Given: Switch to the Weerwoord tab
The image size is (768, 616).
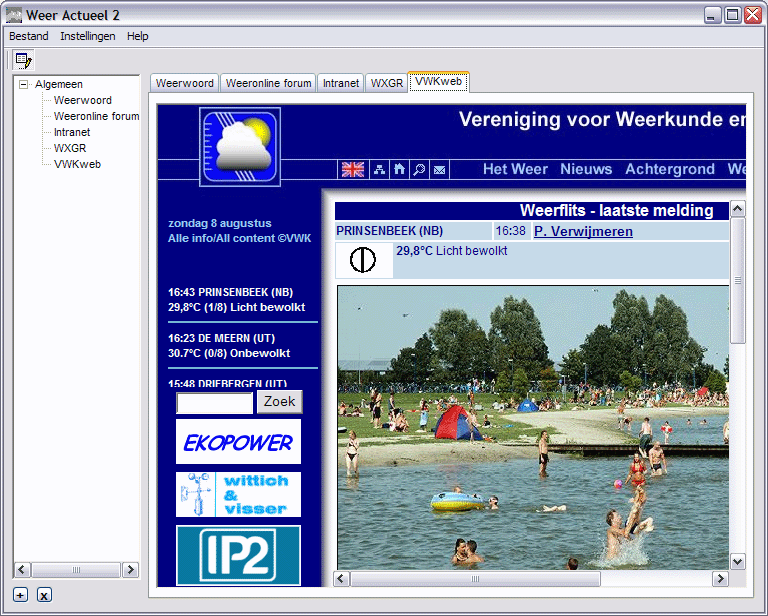Looking at the screenshot, I should point(185,83).
